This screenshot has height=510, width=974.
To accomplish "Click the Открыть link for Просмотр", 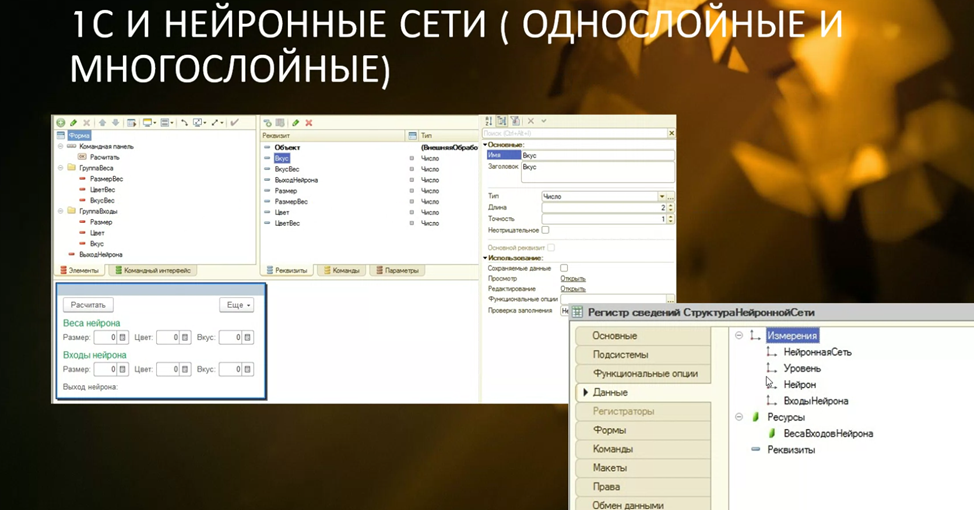I will click(x=573, y=279).
